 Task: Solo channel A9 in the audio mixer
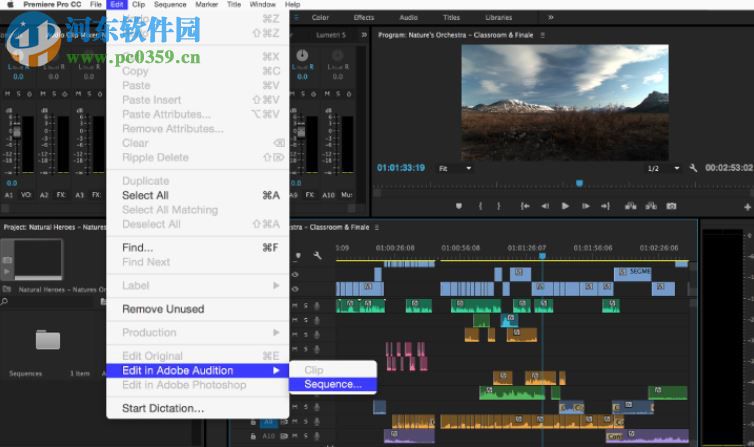tap(302, 94)
